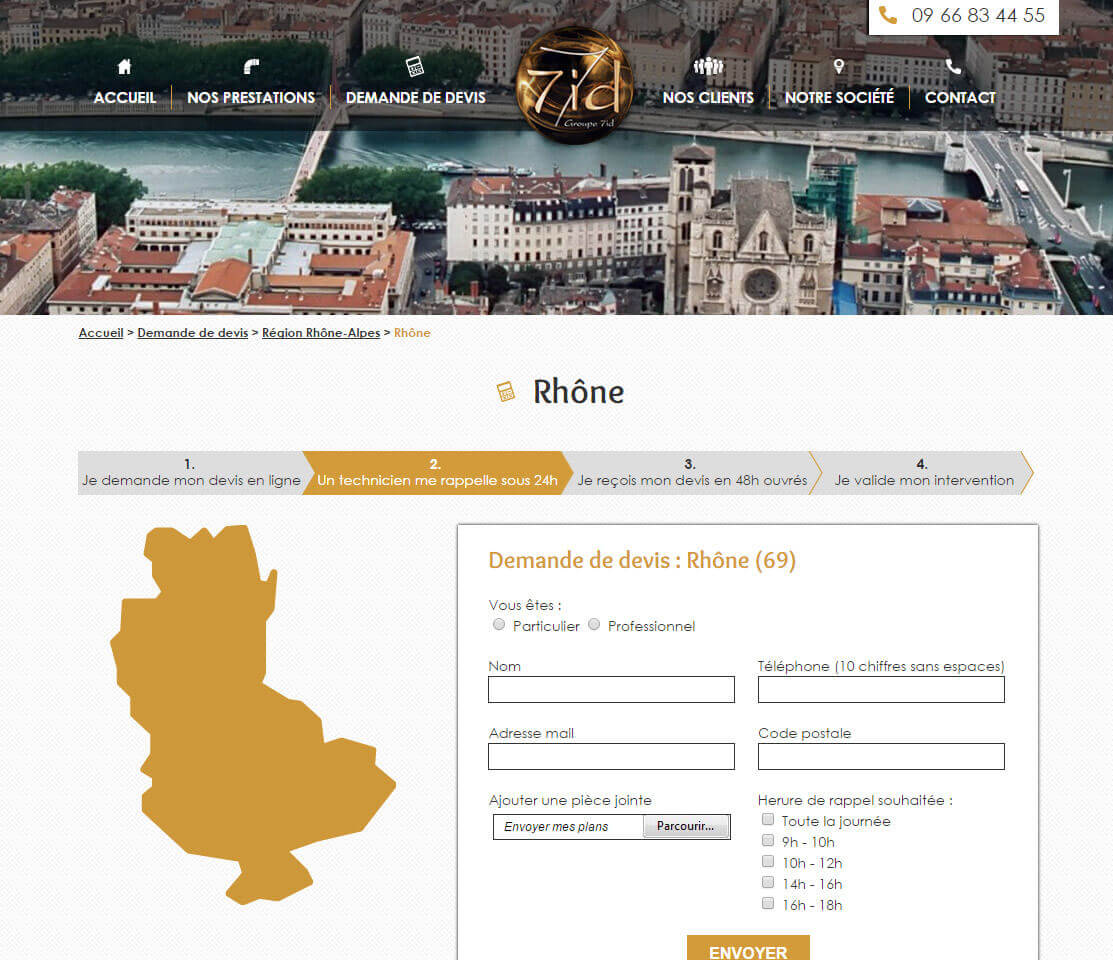This screenshot has height=960, width=1113.
Task: Click the Téléphone input field
Action: click(x=881, y=689)
